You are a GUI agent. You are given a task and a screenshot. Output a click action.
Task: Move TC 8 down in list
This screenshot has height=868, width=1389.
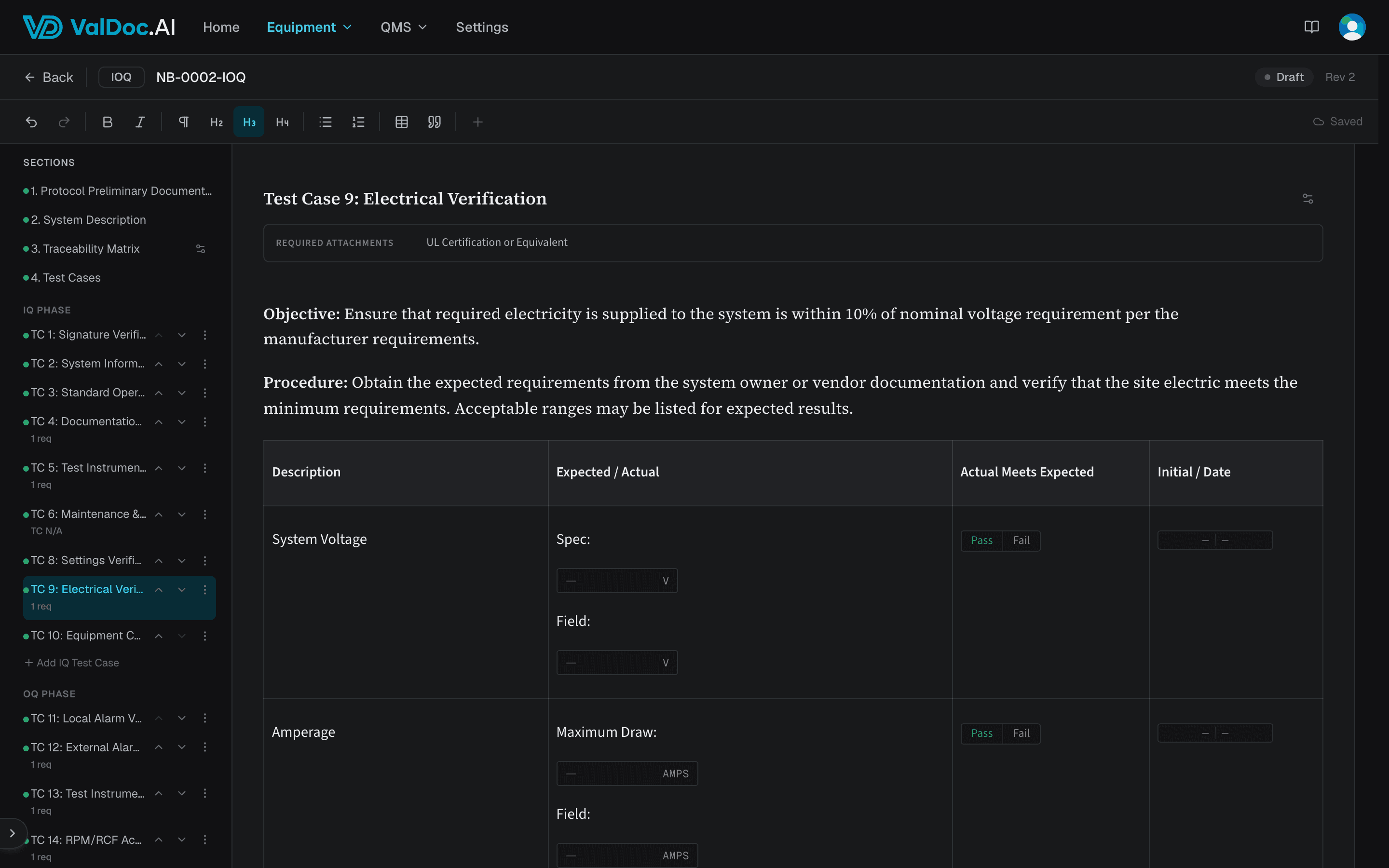coord(182,561)
